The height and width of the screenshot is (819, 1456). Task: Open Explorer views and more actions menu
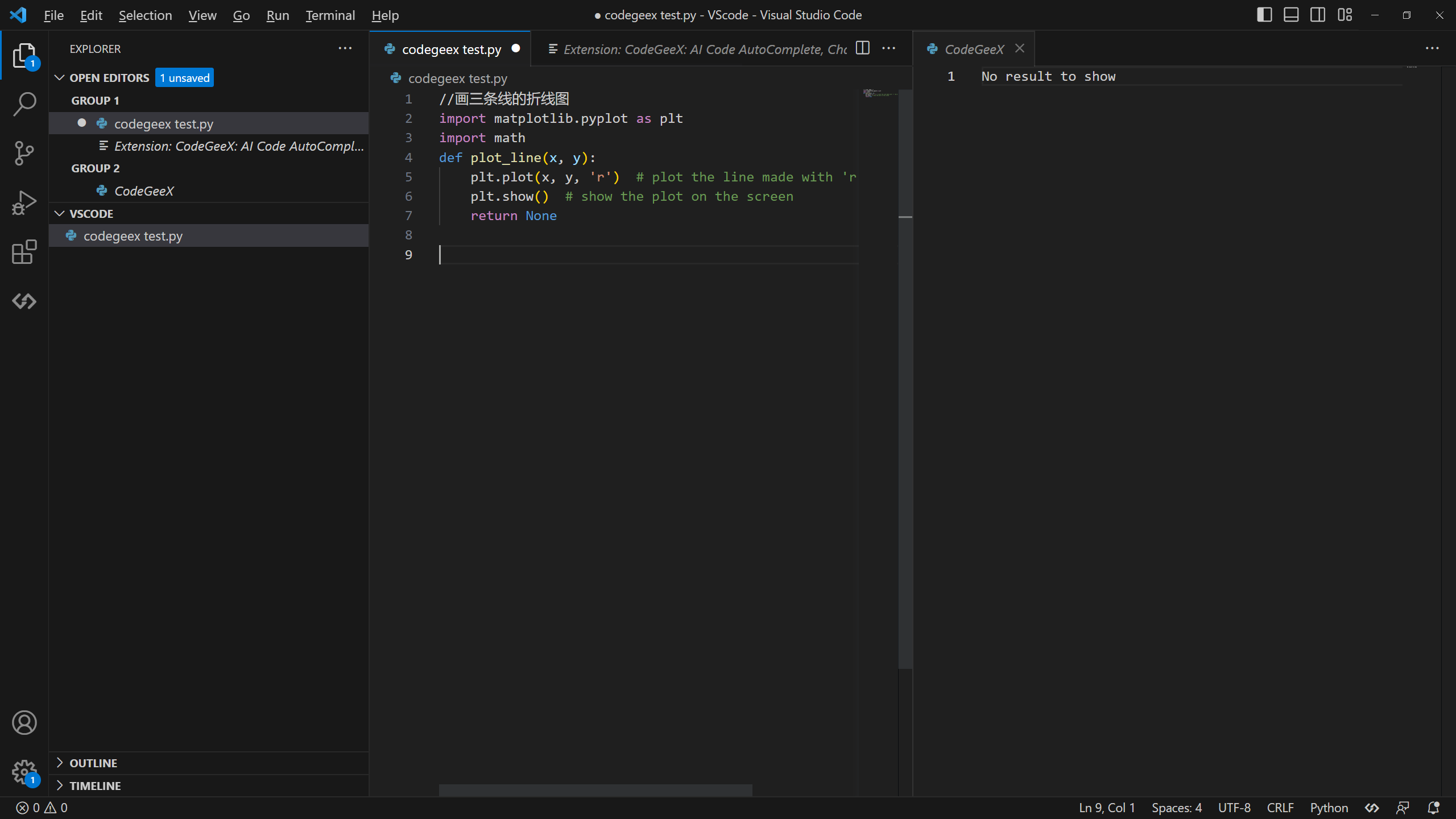point(345,48)
